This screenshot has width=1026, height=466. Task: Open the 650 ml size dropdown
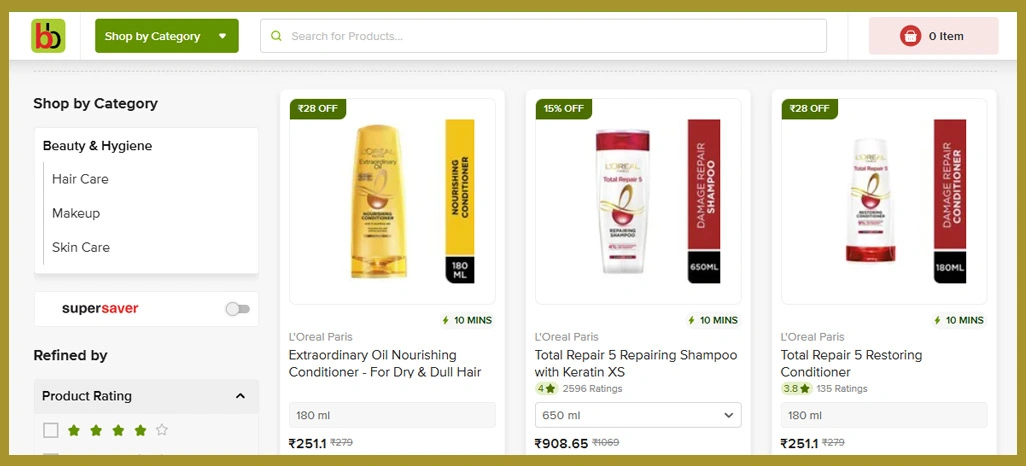pos(638,415)
